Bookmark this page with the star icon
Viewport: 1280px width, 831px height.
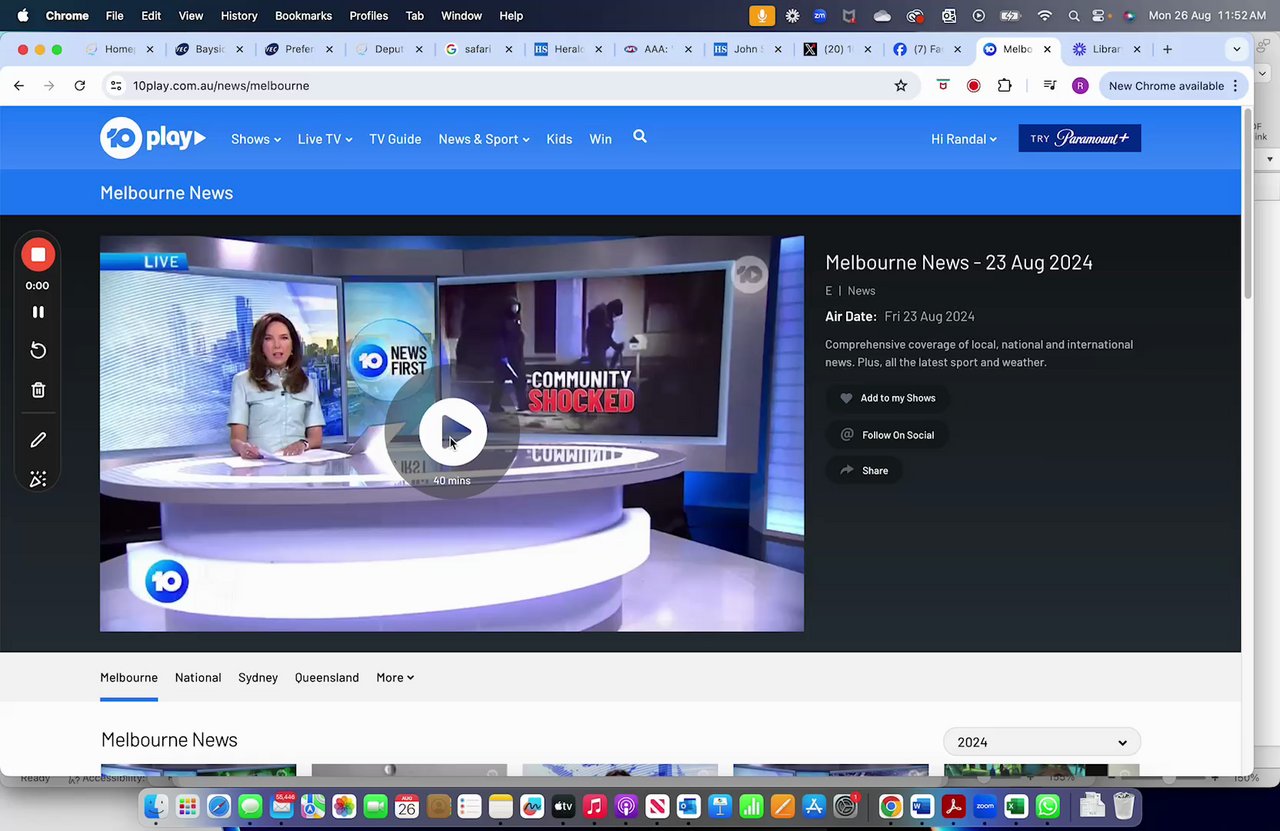(900, 86)
